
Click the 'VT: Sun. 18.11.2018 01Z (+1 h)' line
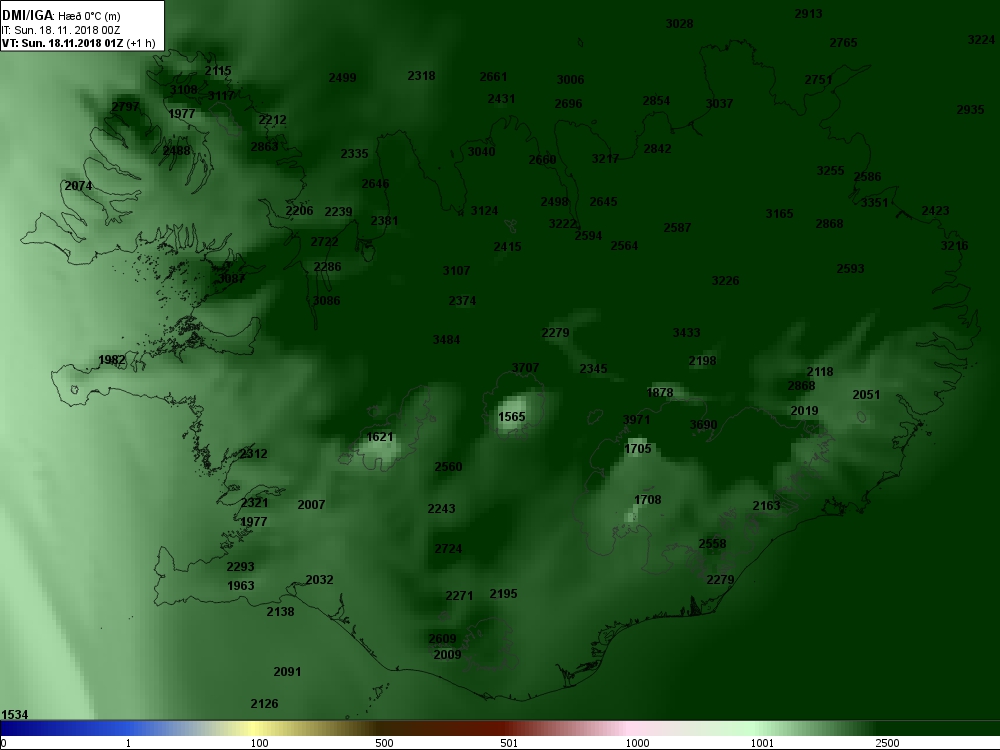coord(78,43)
